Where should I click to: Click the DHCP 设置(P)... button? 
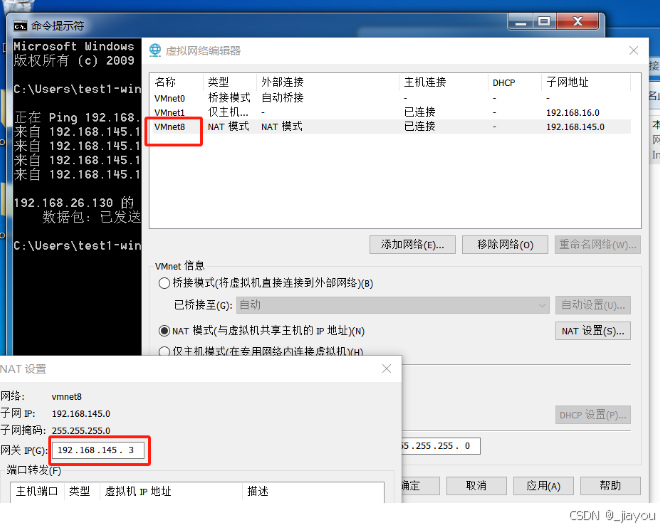593,415
